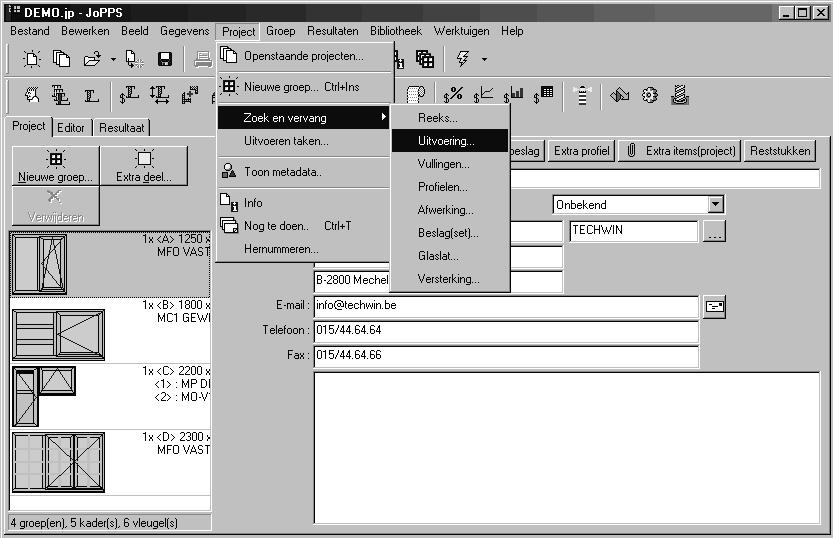Click the dollar bar chart icon
Viewport: 833px width, 538px height.
click(x=513, y=95)
